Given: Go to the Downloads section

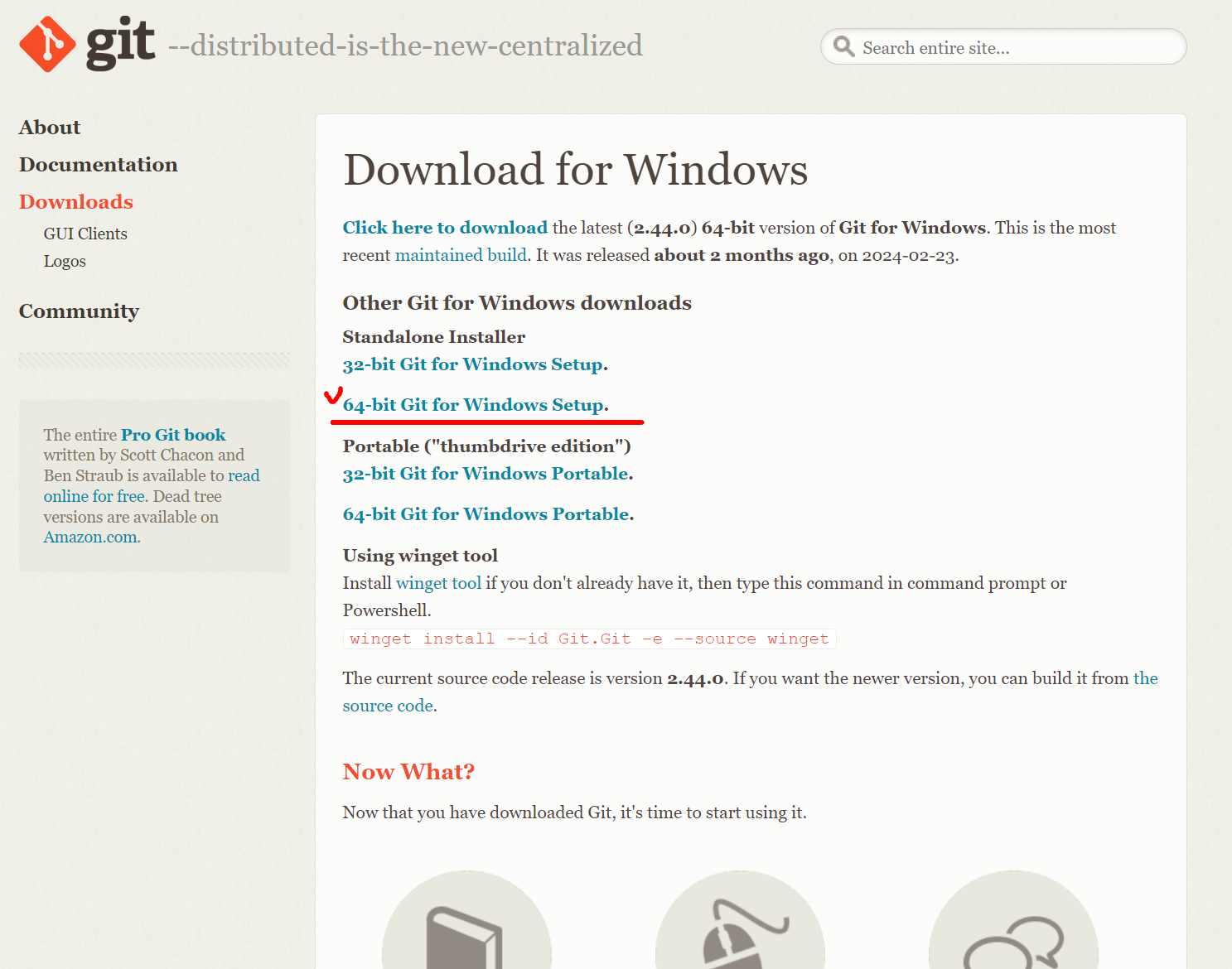Looking at the screenshot, I should 76,202.
